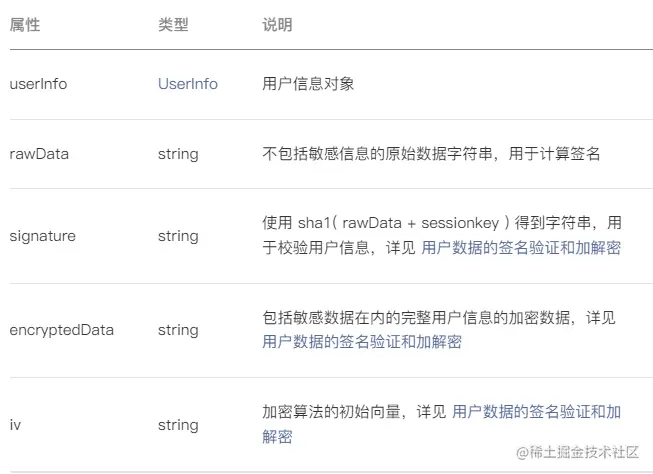The image size is (653, 474).
Task: Click the 说明 column header
Action: pos(277,25)
